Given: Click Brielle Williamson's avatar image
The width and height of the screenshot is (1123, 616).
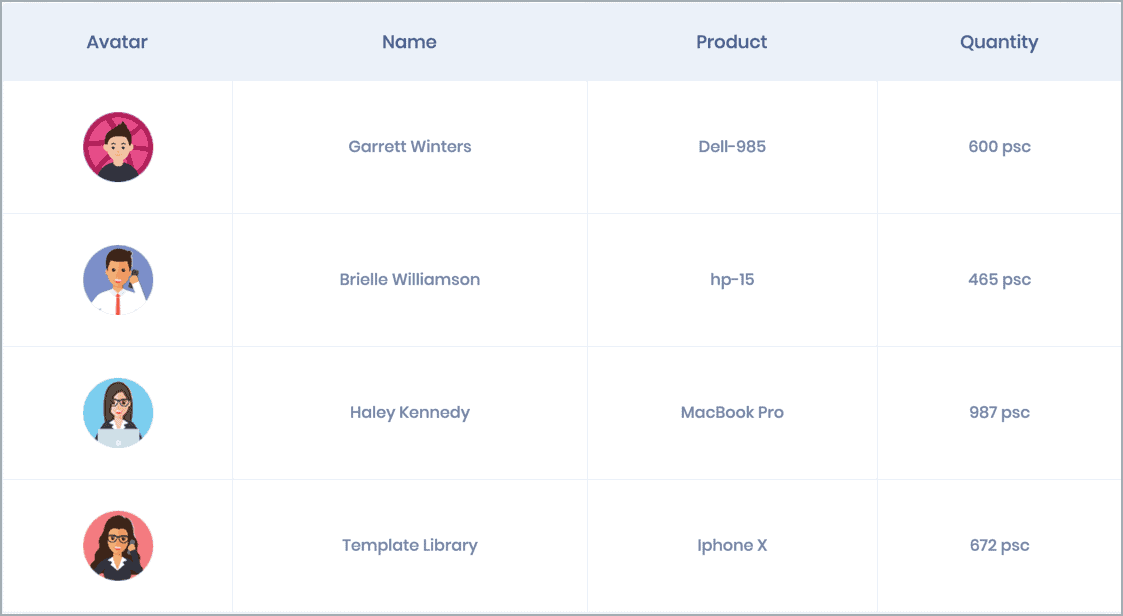Looking at the screenshot, I should (117, 280).
